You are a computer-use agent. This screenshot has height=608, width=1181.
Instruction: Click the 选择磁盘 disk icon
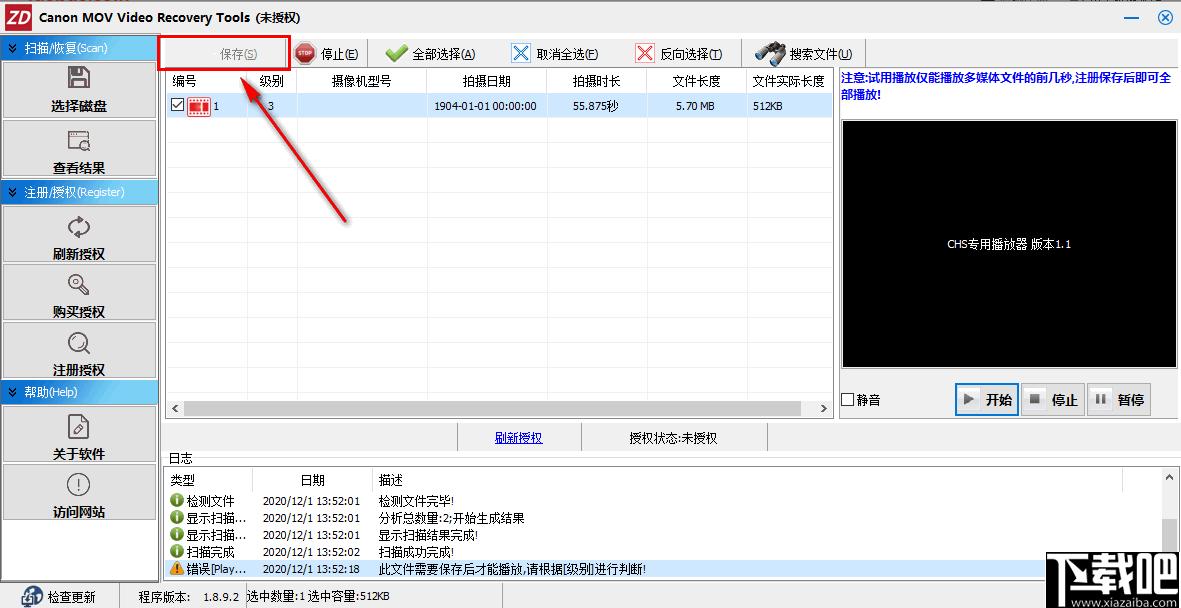[x=78, y=78]
